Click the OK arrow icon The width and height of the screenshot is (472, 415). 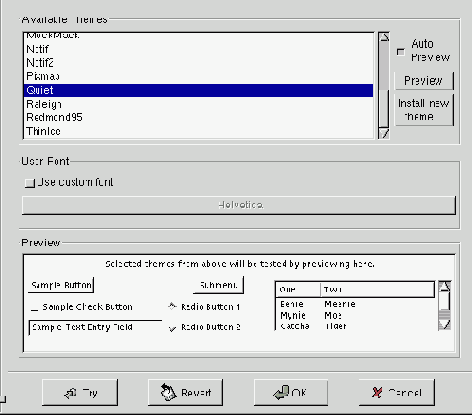(x=281, y=392)
